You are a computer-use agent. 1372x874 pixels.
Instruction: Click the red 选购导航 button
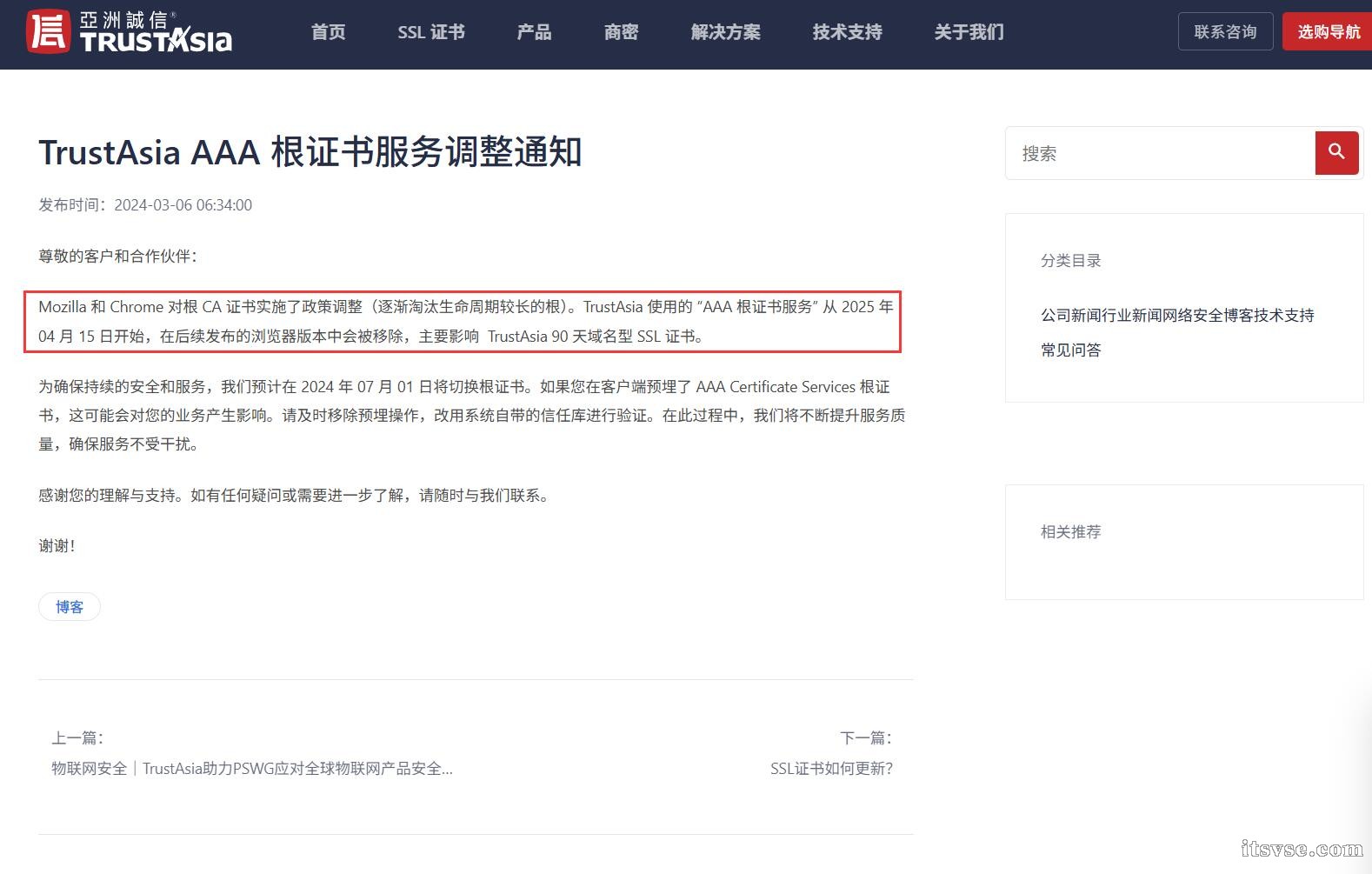pyautogui.click(x=1328, y=32)
